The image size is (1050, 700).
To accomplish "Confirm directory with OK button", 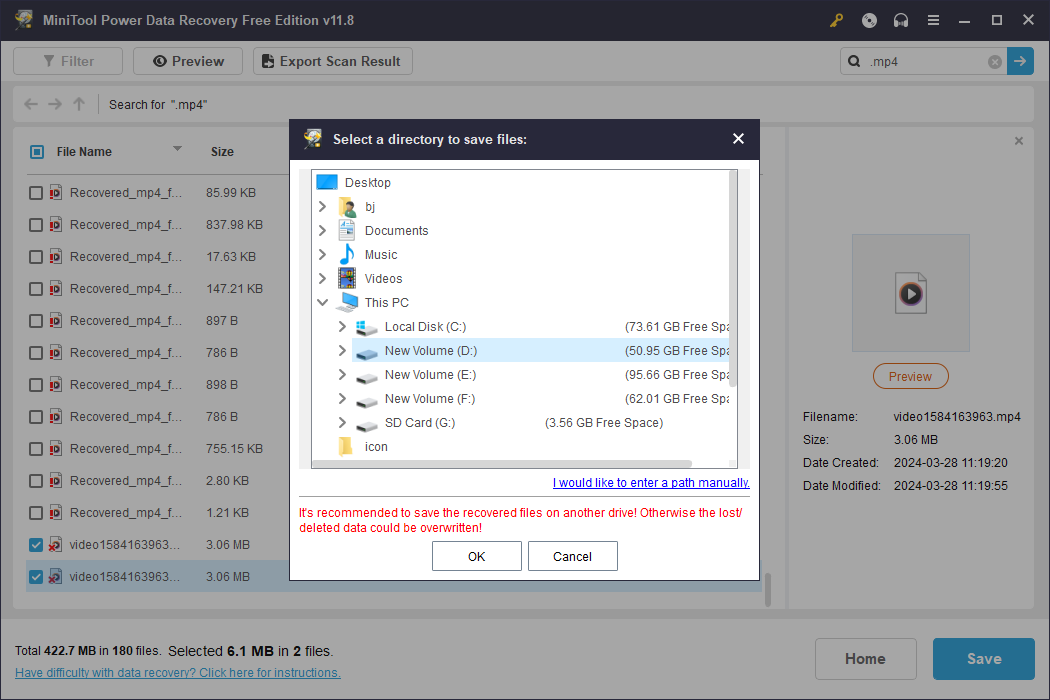I will [477, 556].
